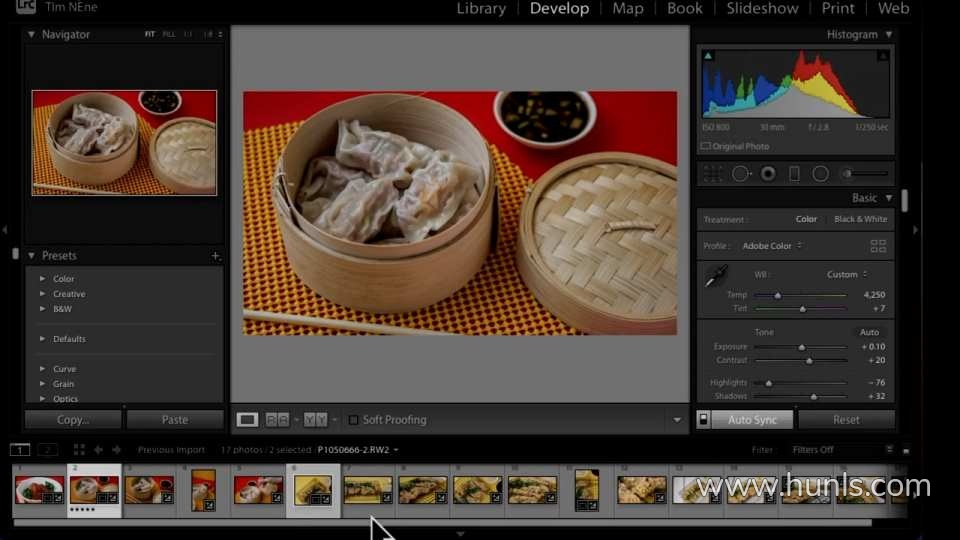This screenshot has height=540, width=960.
Task: Pick the White Balance Selector eyedropper
Action: [716, 277]
